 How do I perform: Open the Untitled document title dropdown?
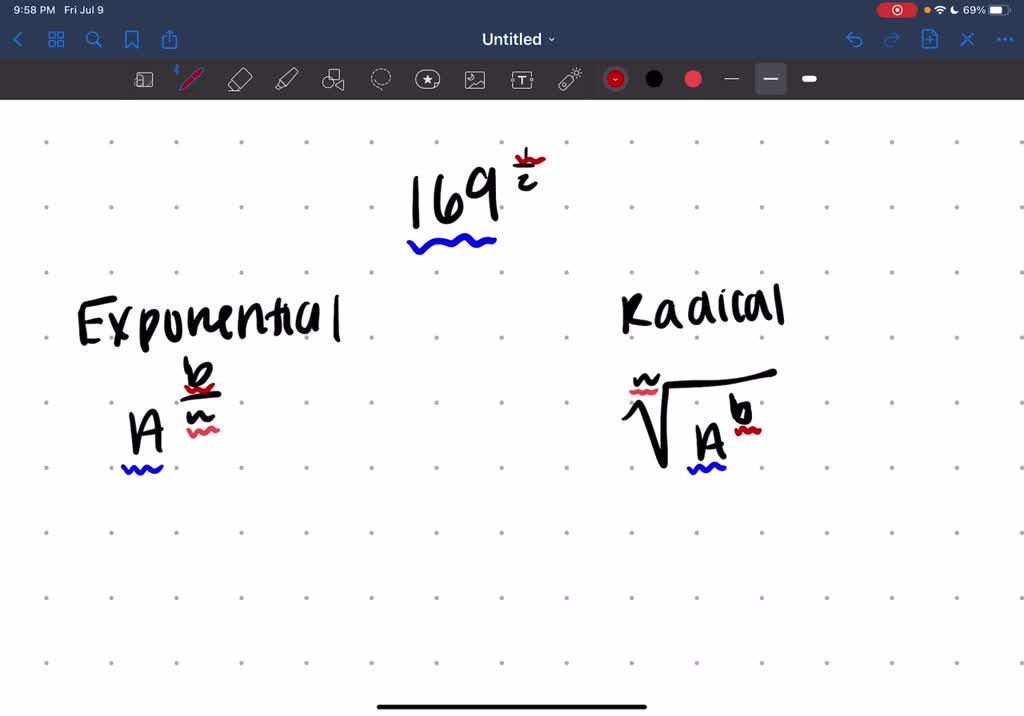[x=518, y=40]
